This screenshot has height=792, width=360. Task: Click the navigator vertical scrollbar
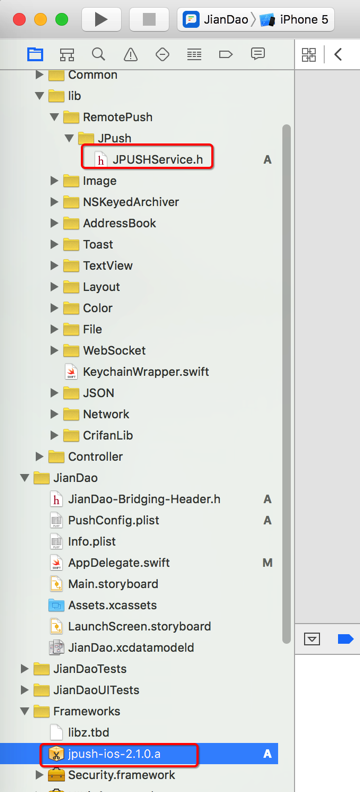286,385
